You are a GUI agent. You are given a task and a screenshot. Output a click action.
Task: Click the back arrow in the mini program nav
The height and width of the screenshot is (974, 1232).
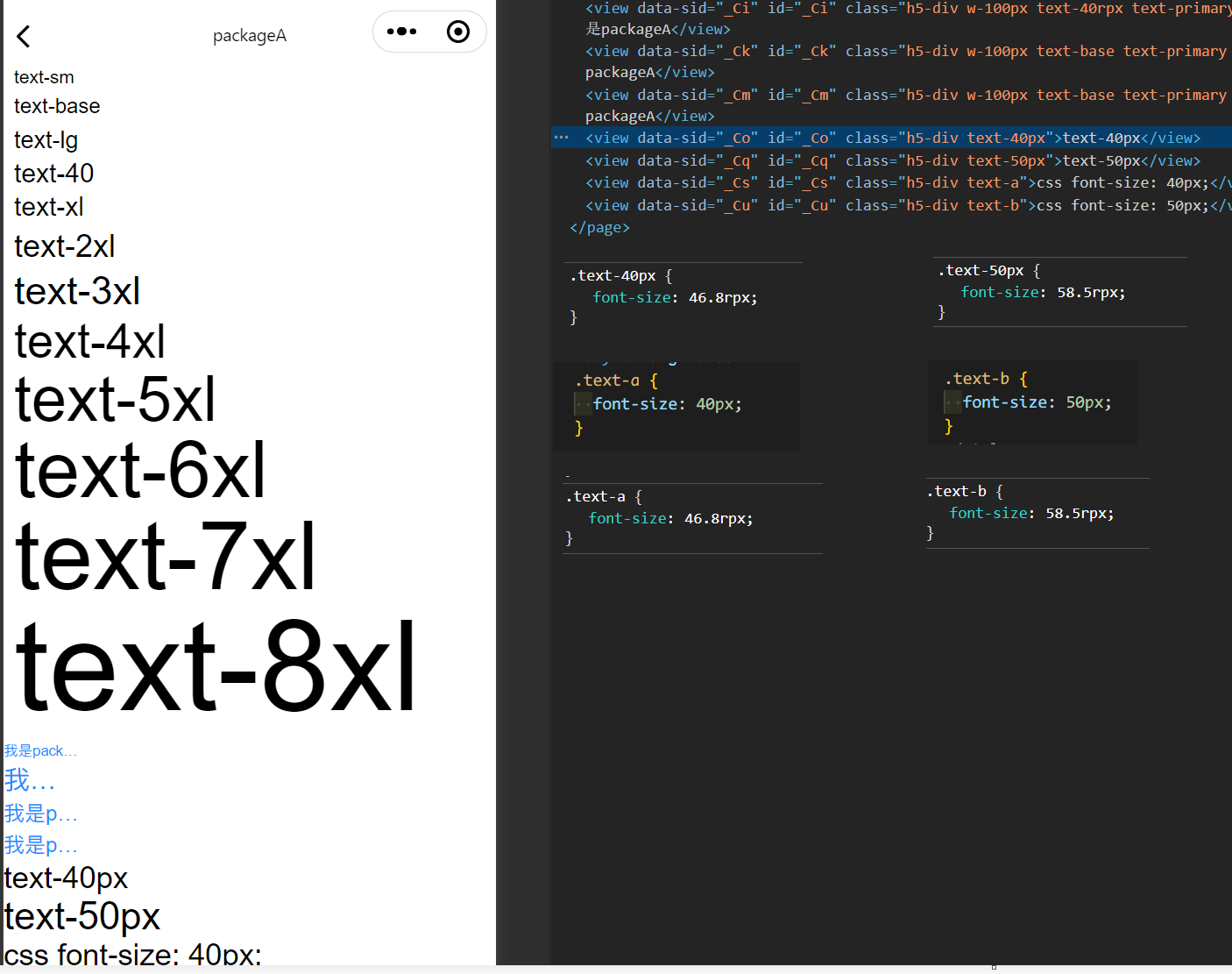coord(23,36)
